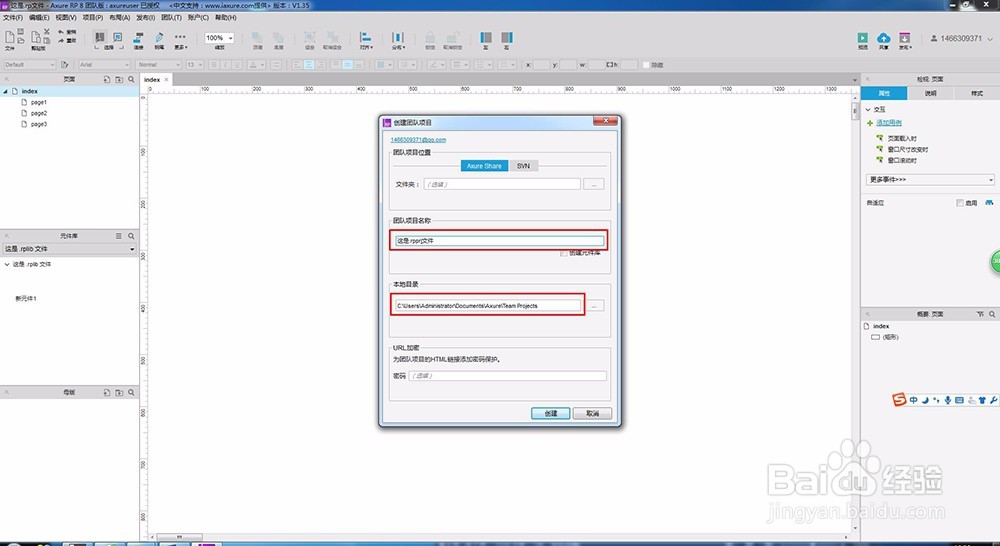1000x546 pixels.
Task: Open the Distribute dropdown
Action: [x=398, y=40]
